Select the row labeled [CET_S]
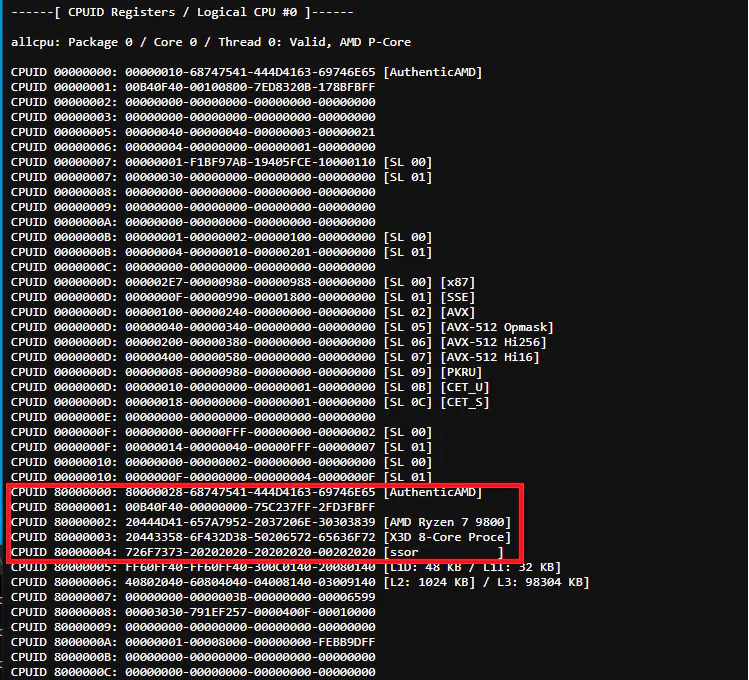This screenshot has width=749, height=680. coord(250,402)
